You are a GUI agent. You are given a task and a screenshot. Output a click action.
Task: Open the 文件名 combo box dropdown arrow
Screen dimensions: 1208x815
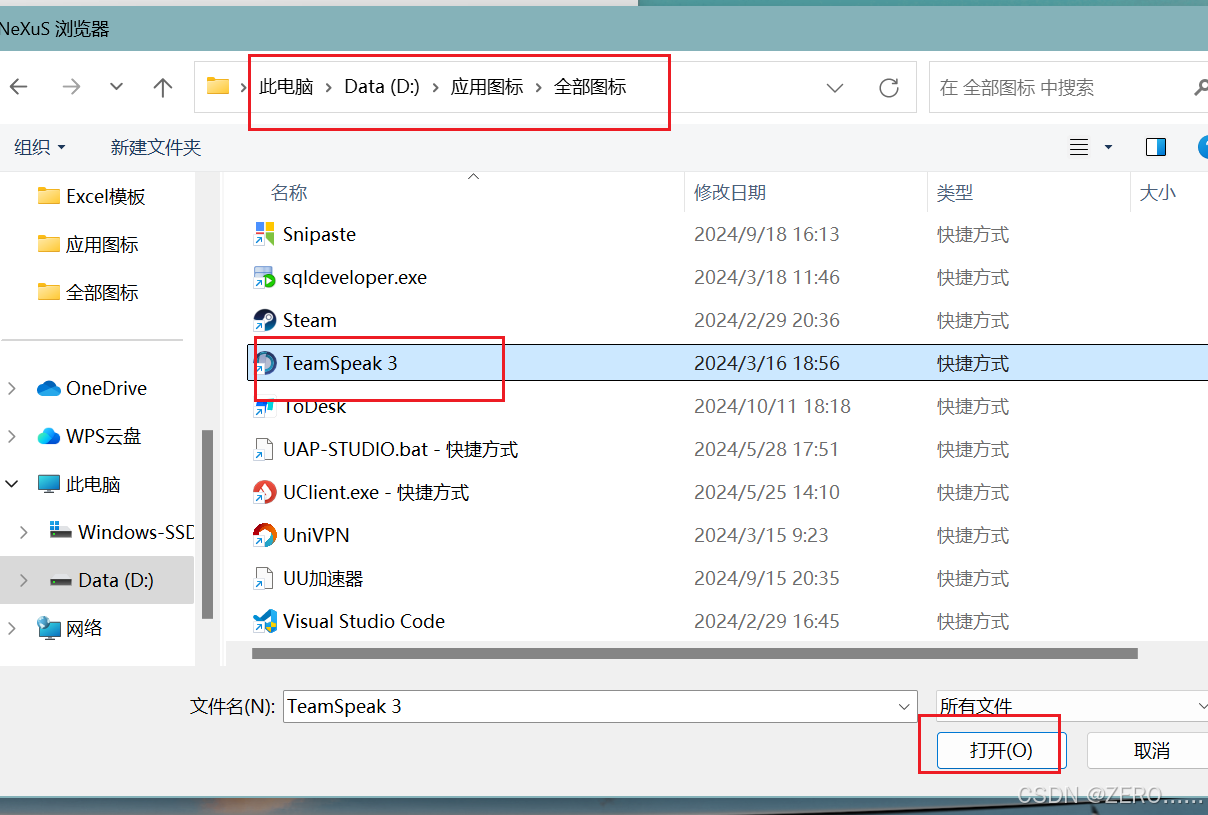tap(905, 707)
